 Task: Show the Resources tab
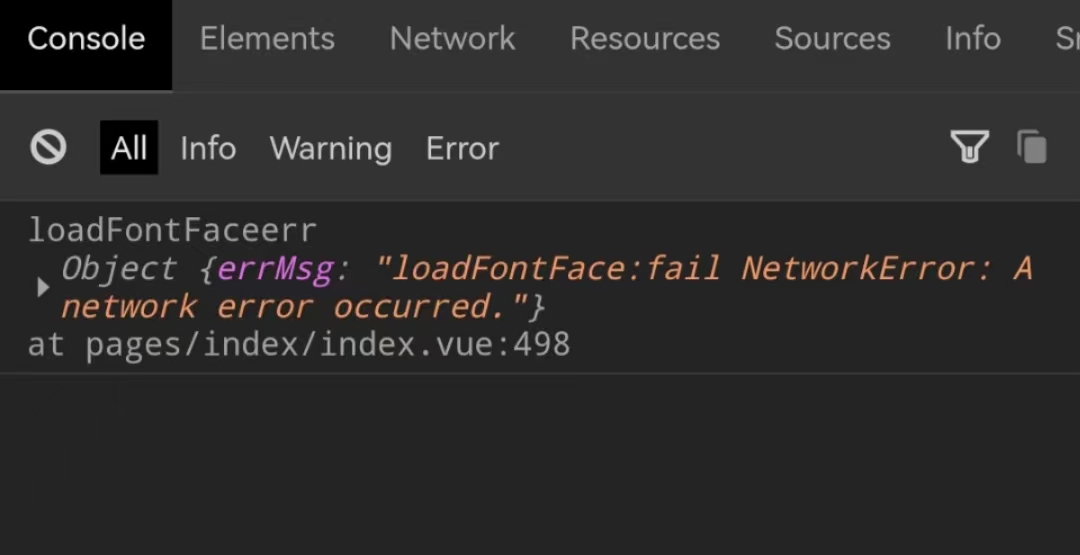click(644, 39)
